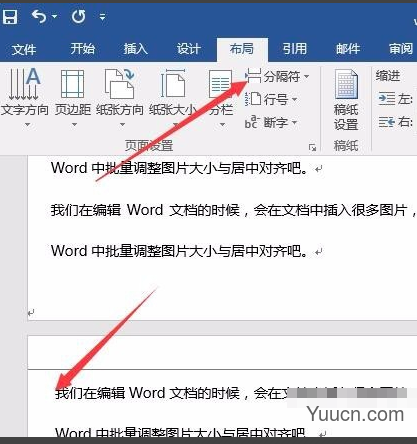Click the 页边距 margins icon

(x=73, y=84)
